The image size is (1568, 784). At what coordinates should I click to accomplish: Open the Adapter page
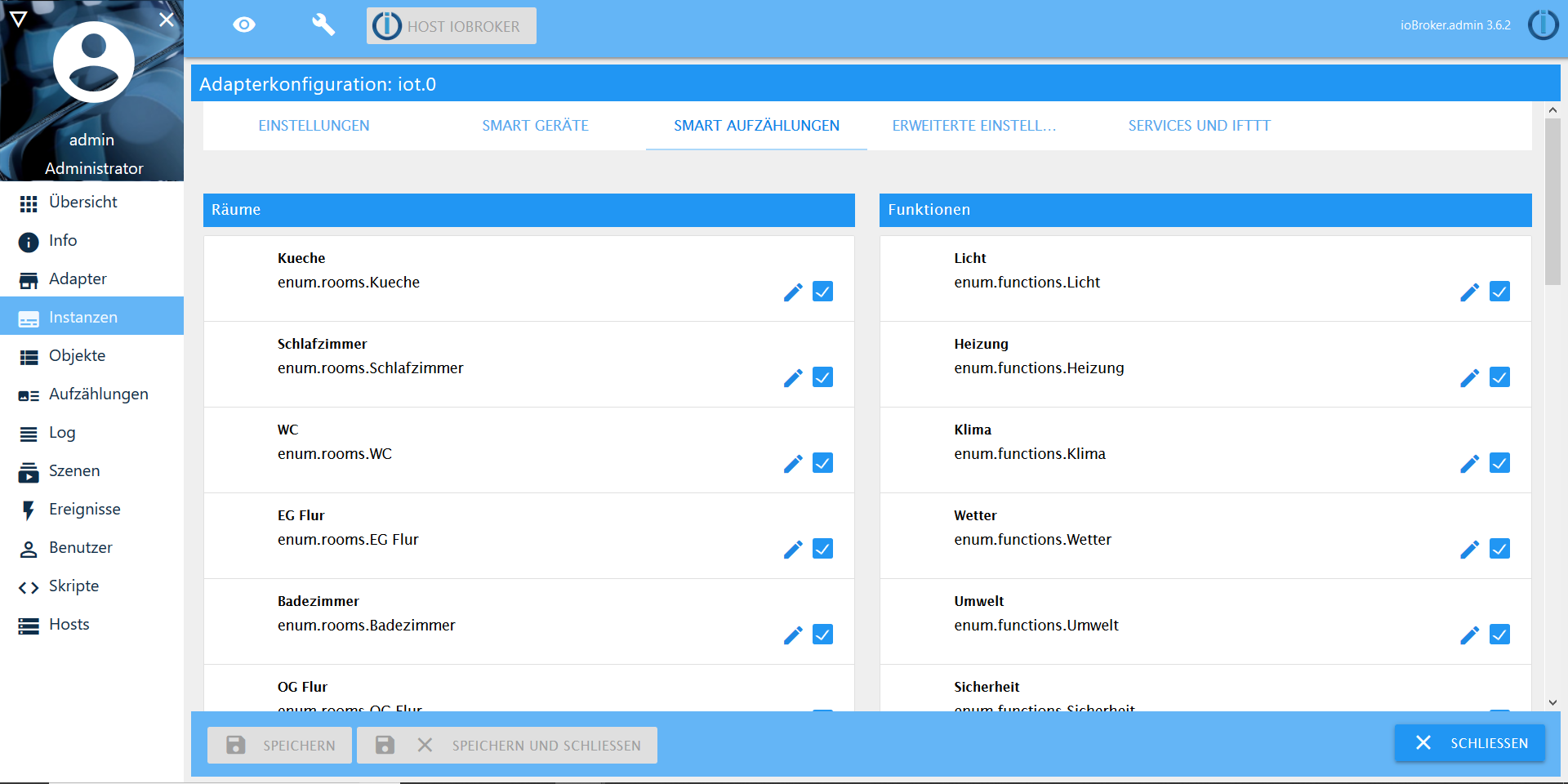click(91, 278)
